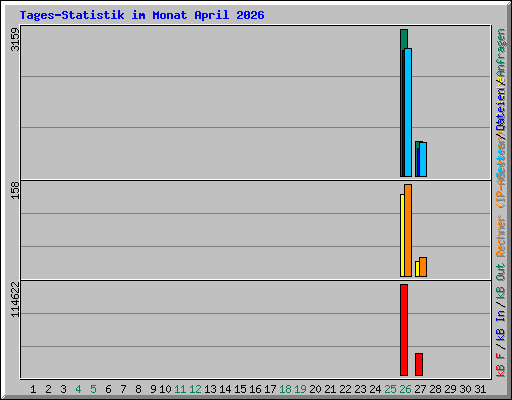
Task: Click green day label 26 on the x-axis
Action: pos(405,389)
